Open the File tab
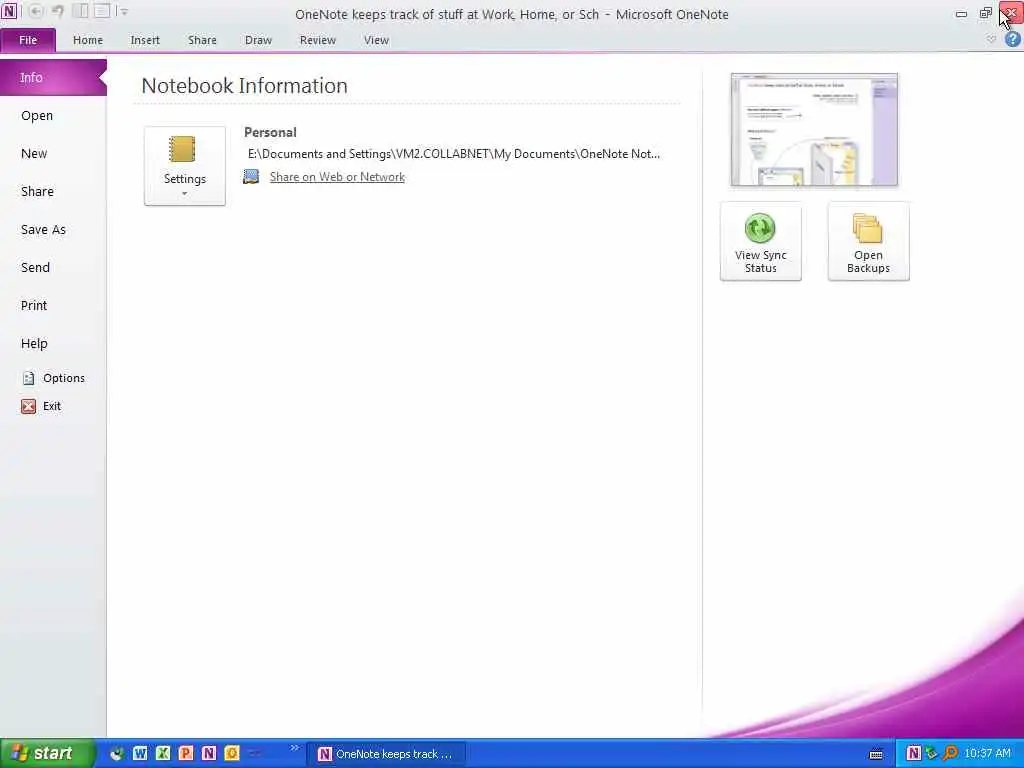This screenshot has width=1024, height=768. [x=28, y=40]
